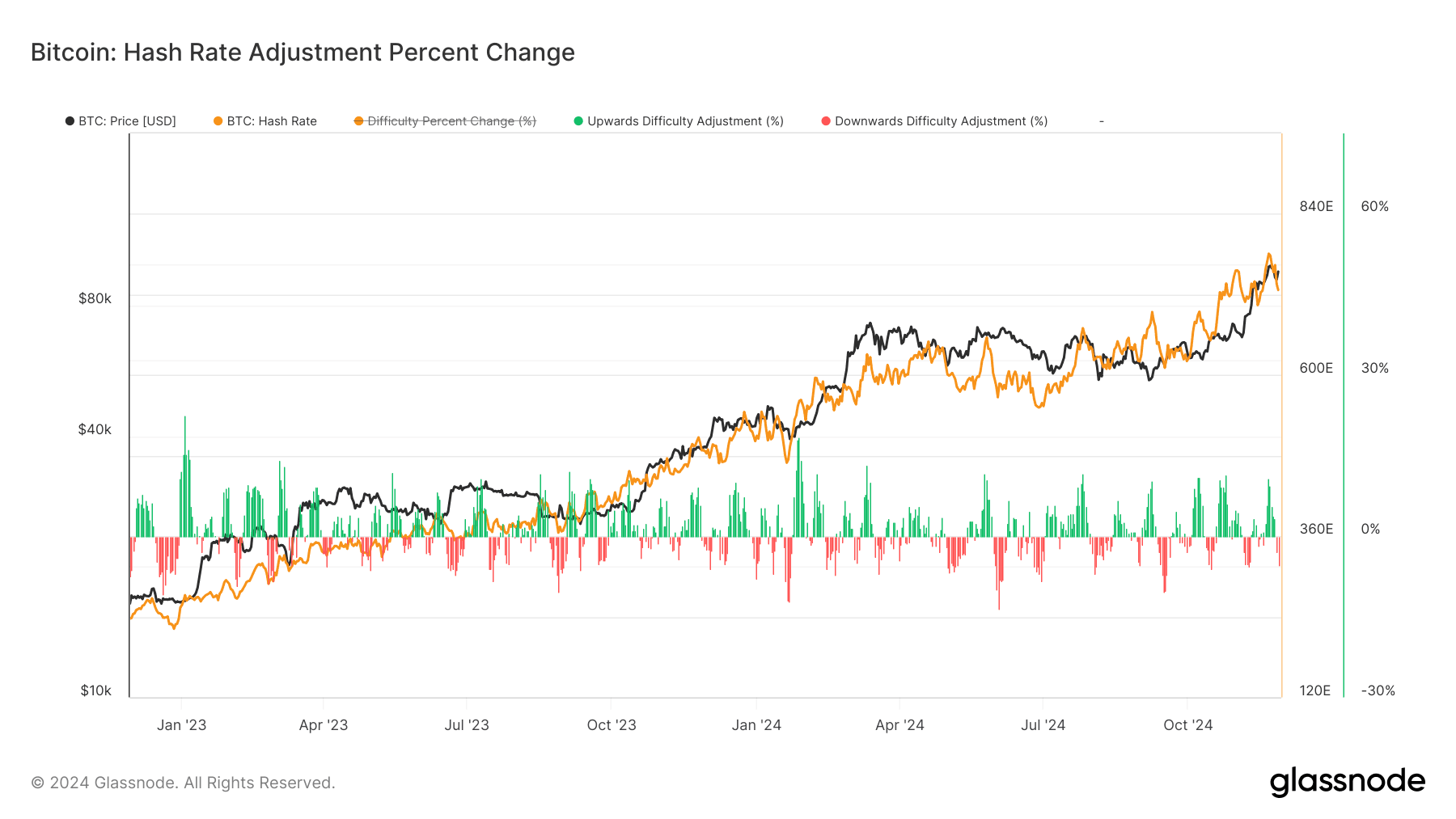1456x819 pixels.
Task: Click the chart title Hash Rate Adjustment Percent Change
Action: 303,53
